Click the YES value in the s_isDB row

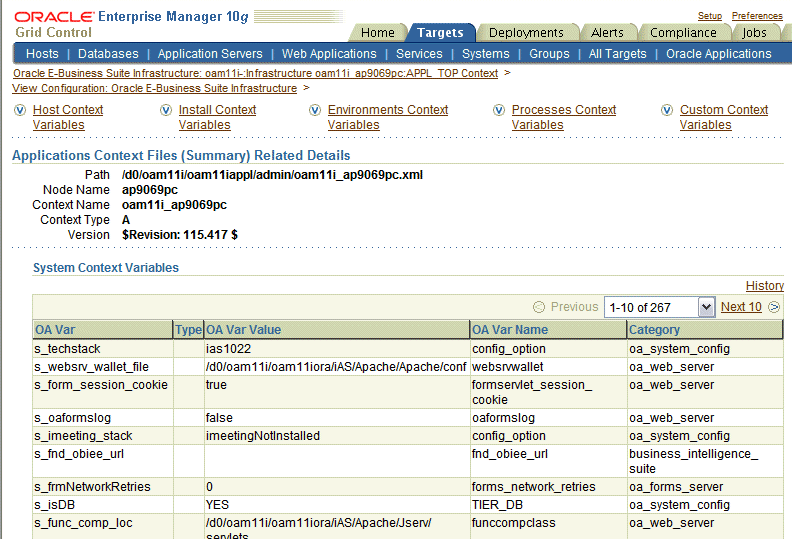pyautogui.click(x=337, y=505)
